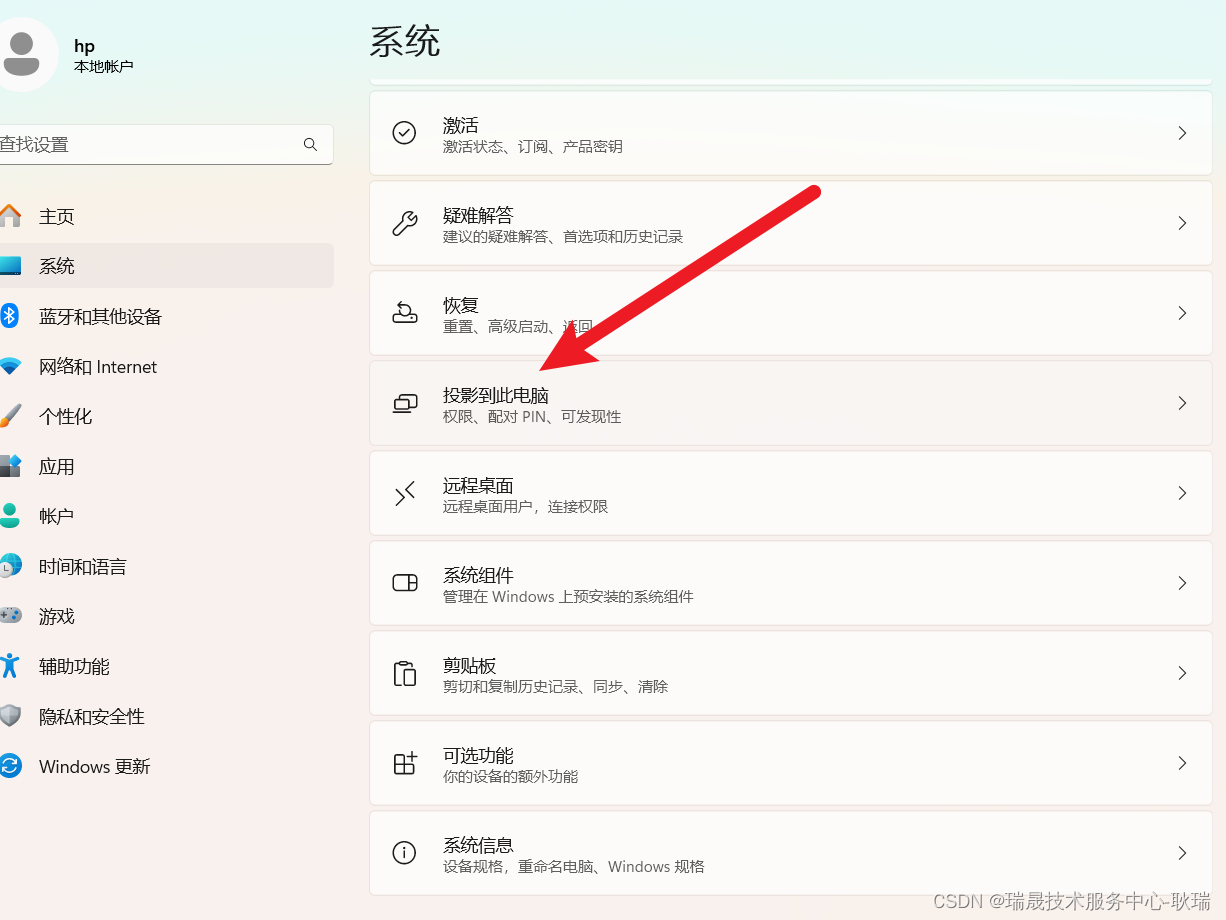Click the 恢复 recovery icon
Image resolution: width=1226 pixels, height=920 pixels.
point(404,313)
